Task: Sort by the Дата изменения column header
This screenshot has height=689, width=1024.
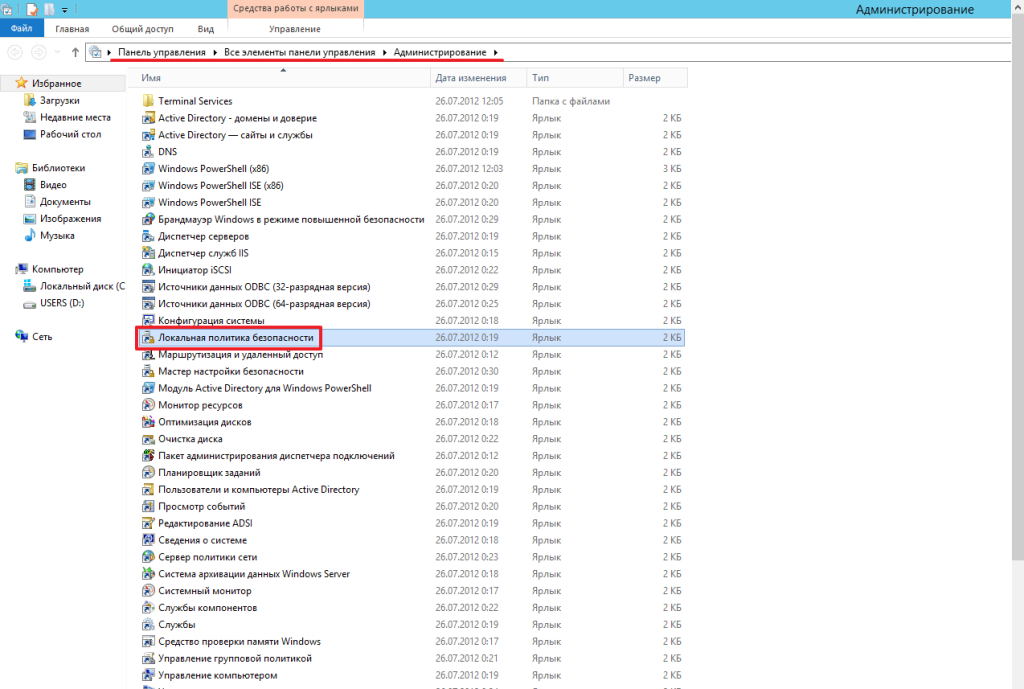Action: [470, 77]
